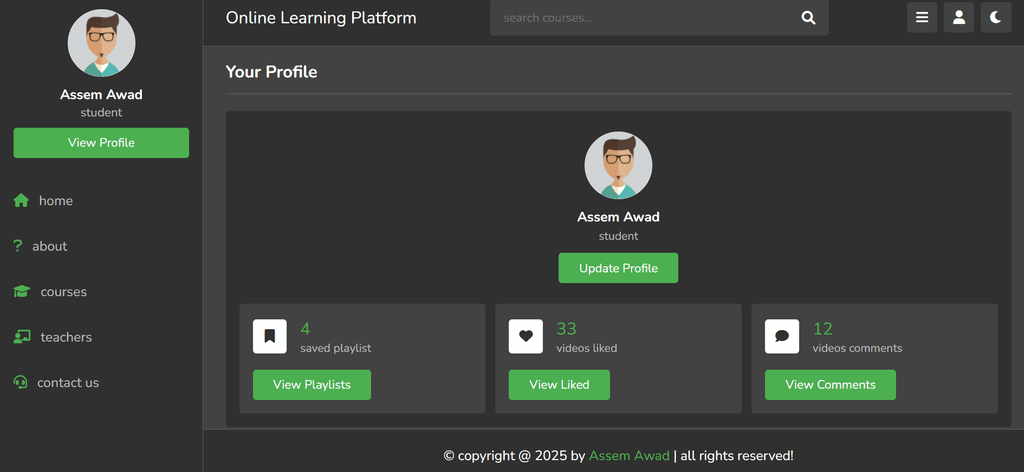Click the courses graduation cap icon
1024x472 pixels.
(21, 292)
